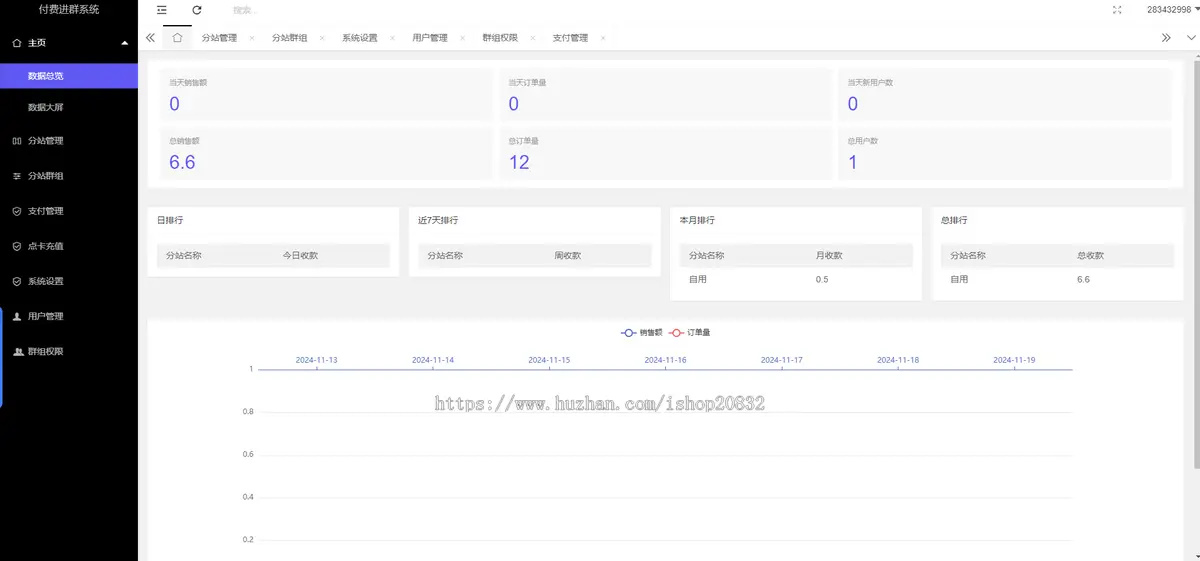
Task: Click the 2024-11-16 chart axis label
Action: [665, 360]
